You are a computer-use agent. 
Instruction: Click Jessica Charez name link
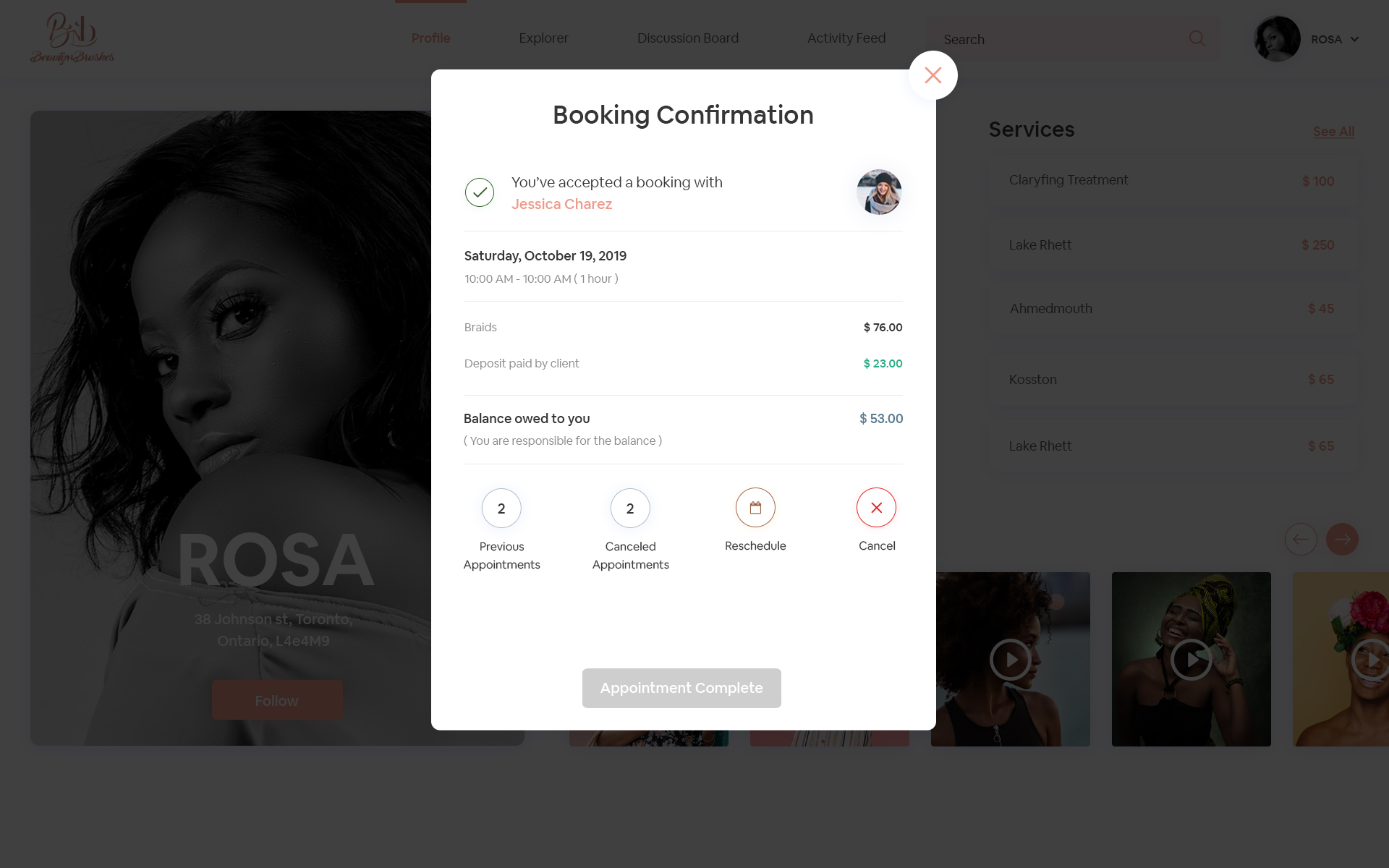pos(562,205)
